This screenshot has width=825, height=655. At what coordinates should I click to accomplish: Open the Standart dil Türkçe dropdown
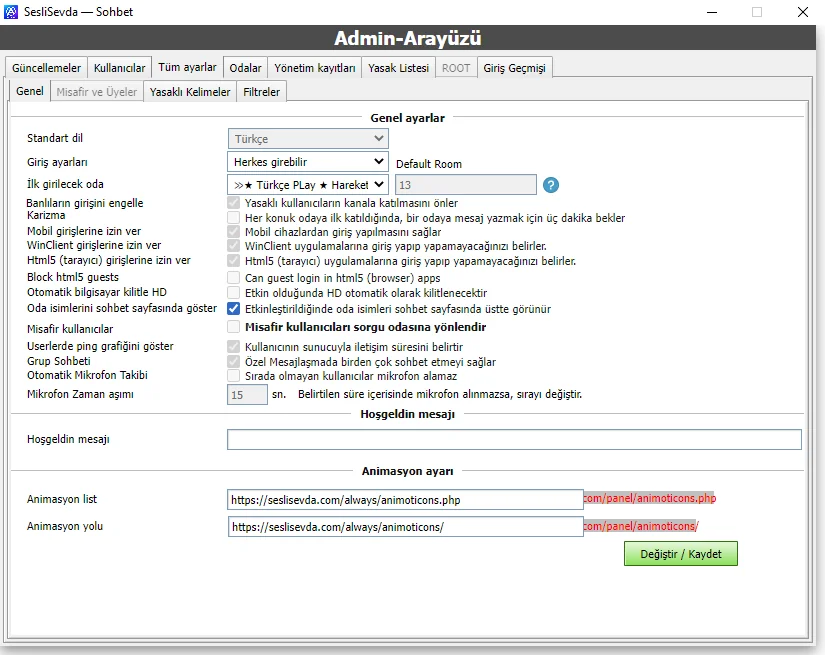308,139
